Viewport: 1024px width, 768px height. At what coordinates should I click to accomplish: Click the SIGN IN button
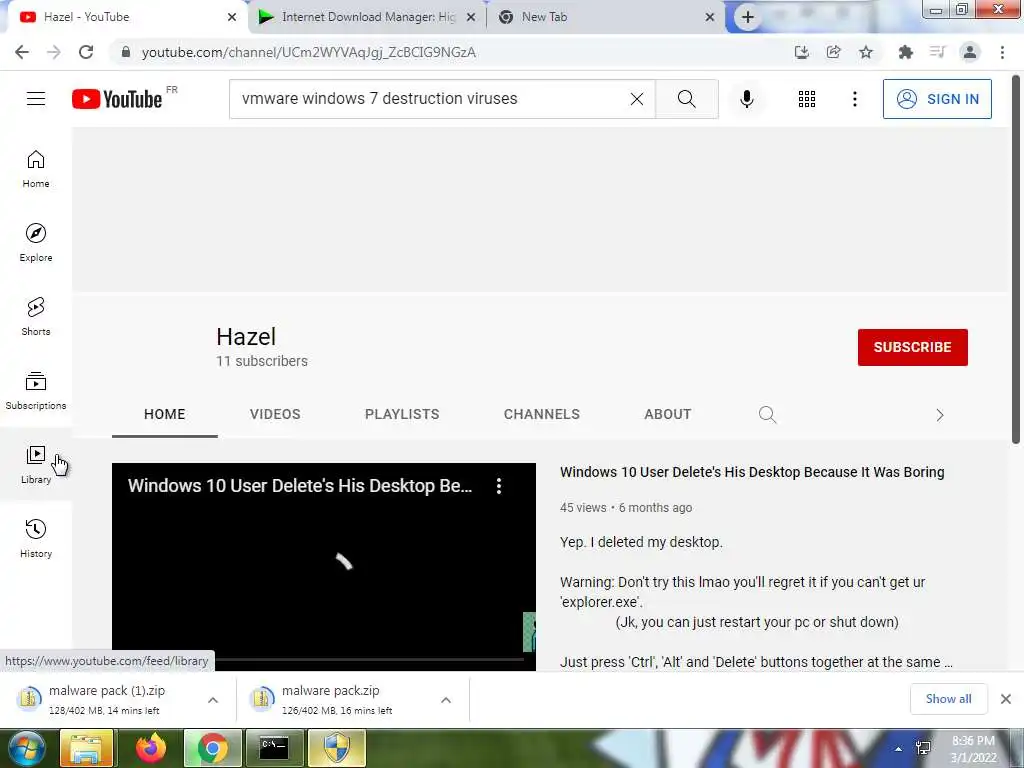pyautogui.click(x=937, y=99)
